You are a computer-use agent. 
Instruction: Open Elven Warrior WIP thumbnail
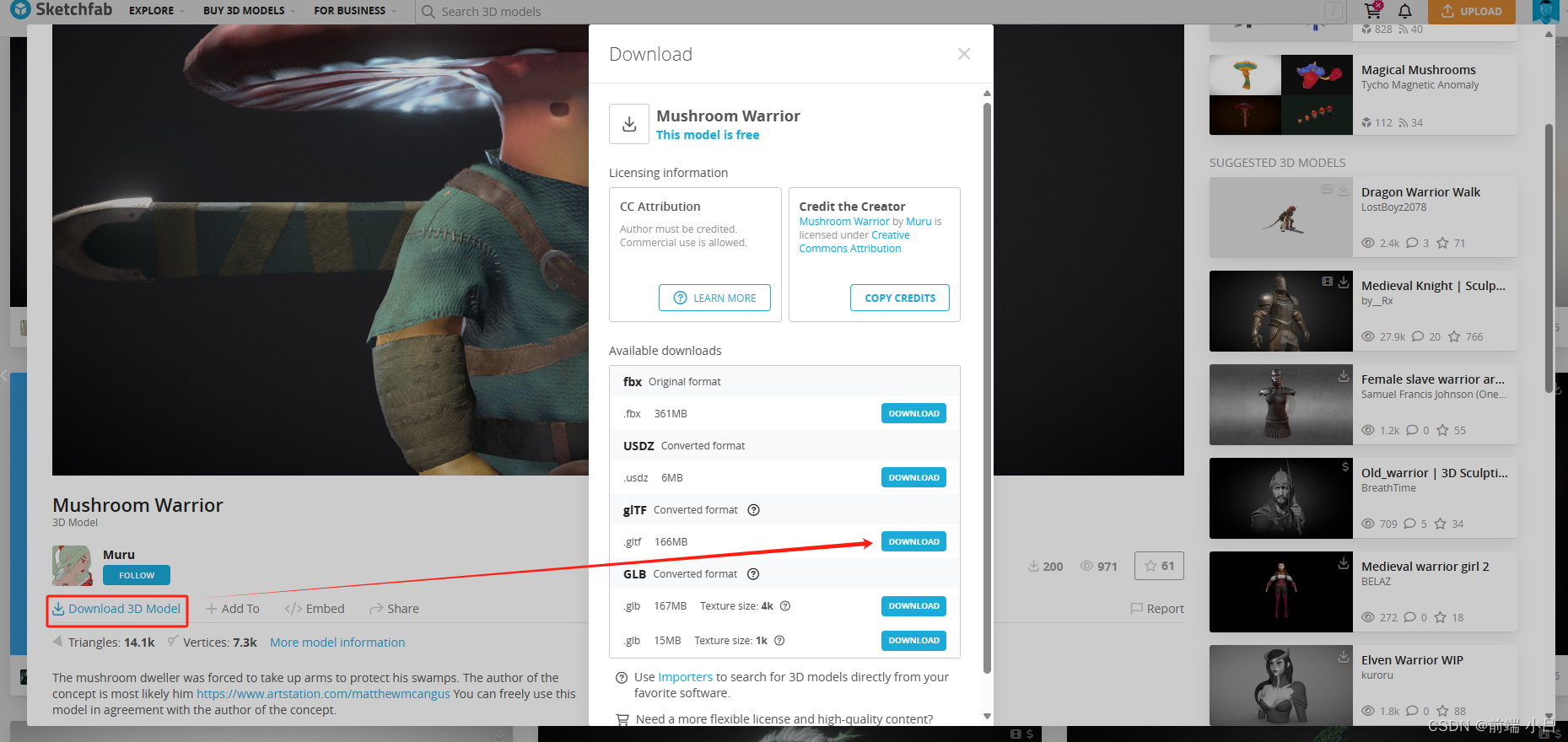pyautogui.click(x=1280, y=685)
